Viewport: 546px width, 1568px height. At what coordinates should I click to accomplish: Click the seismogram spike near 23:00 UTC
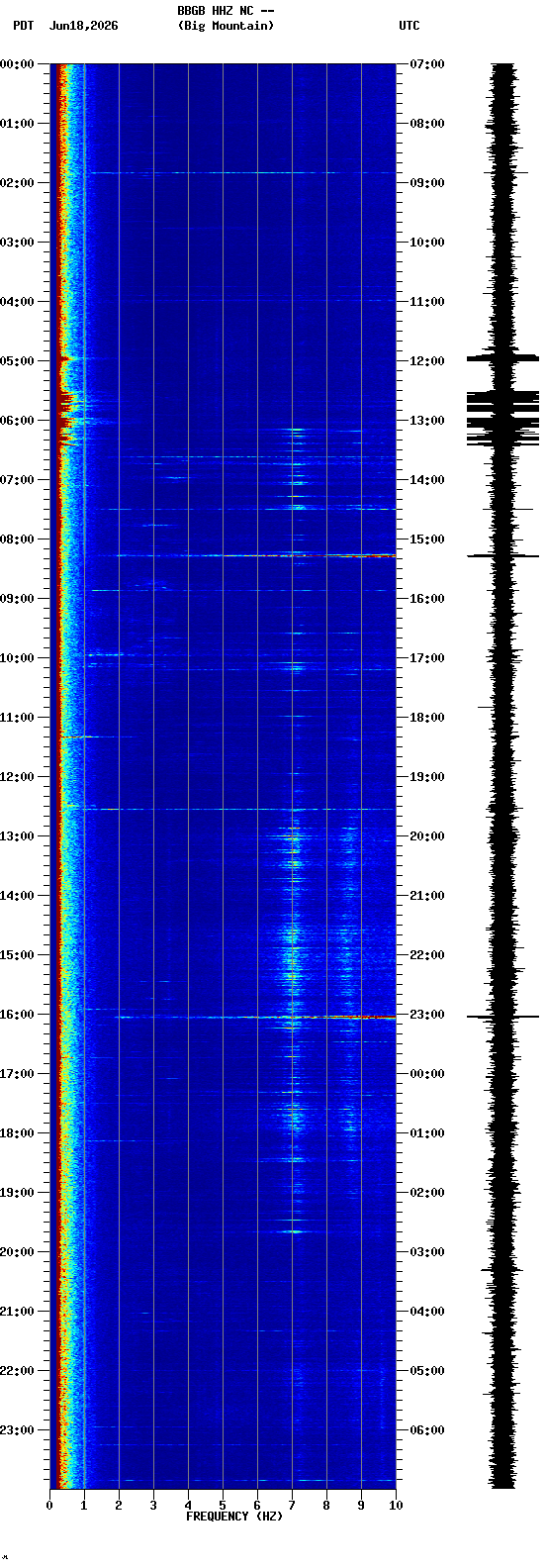[x=503, y=1017]
